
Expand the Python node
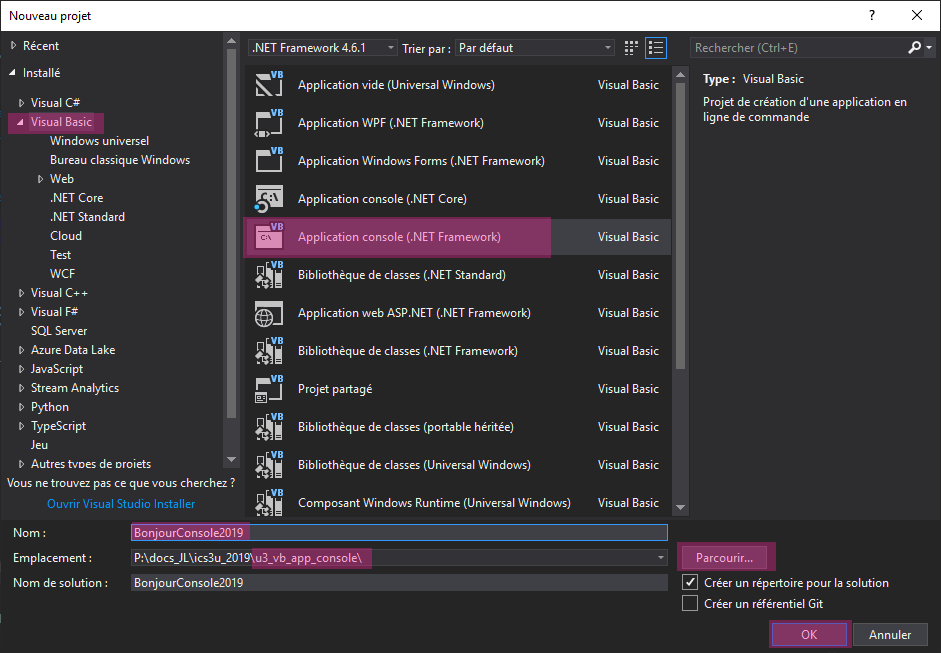pos(22,407)
